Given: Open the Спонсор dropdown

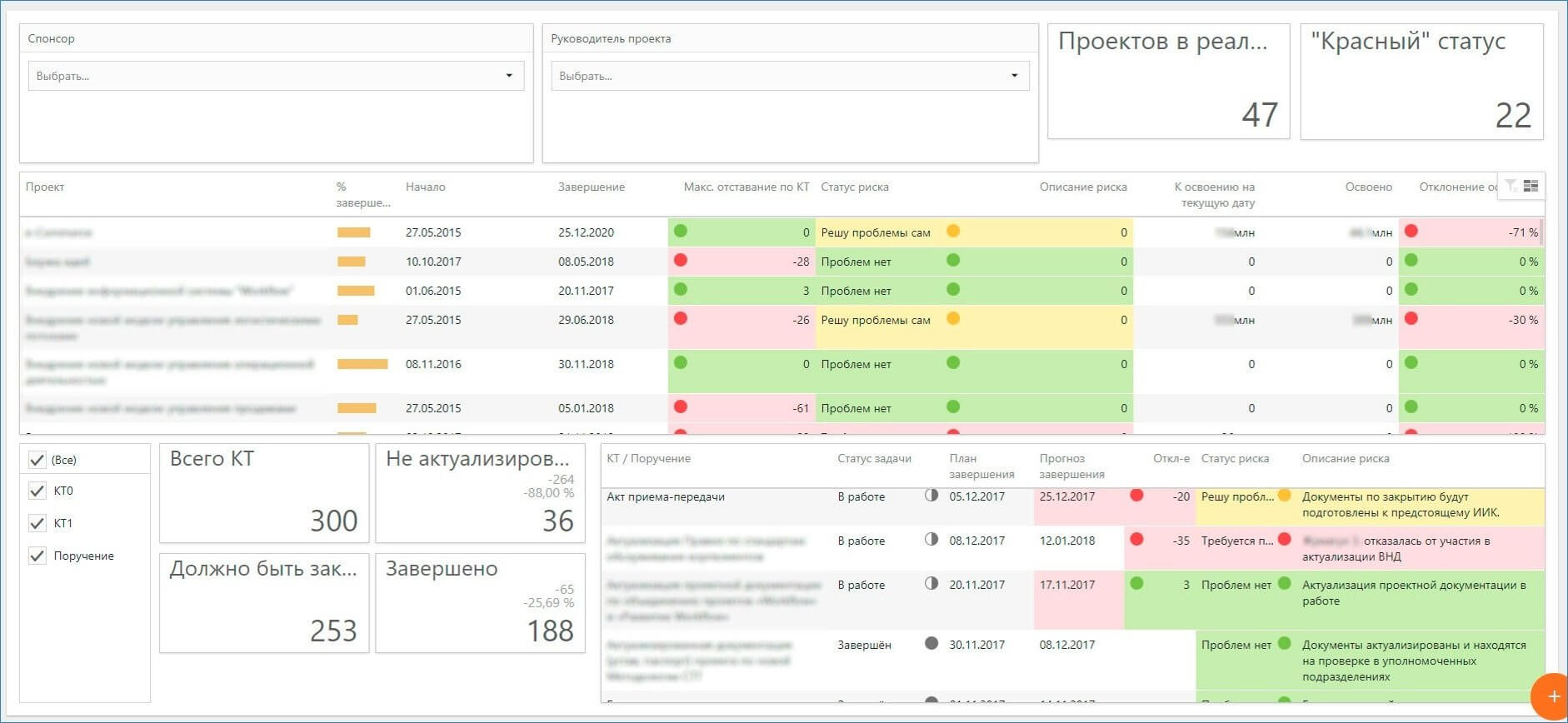Looking at the screenshot, I should pos(276,76).
